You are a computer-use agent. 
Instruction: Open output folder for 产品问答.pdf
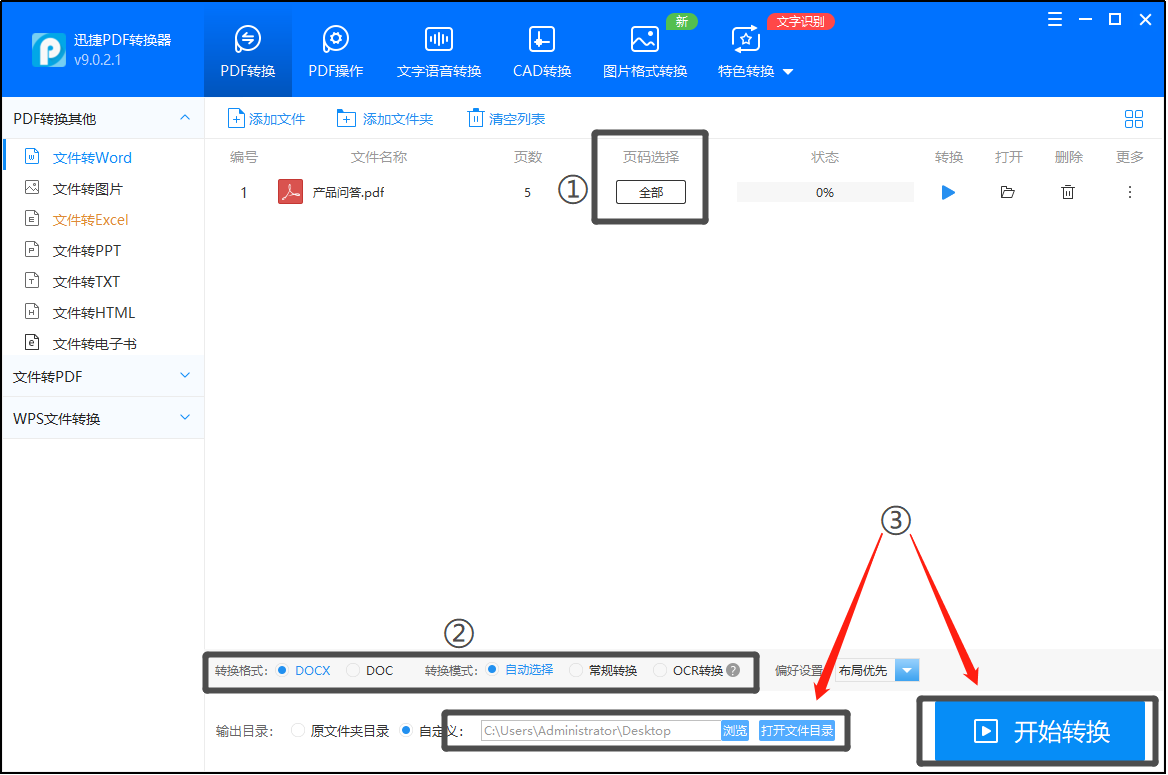(1008, 192)
